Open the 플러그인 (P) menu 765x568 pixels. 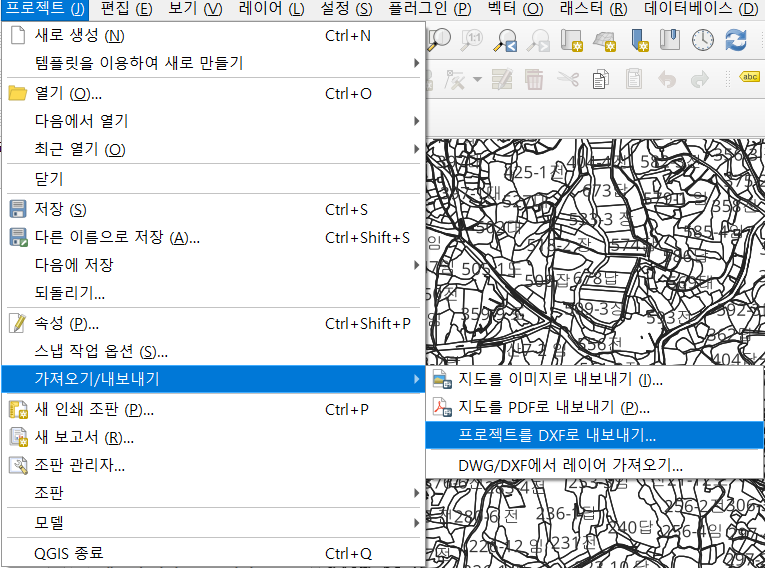[430, 9]
